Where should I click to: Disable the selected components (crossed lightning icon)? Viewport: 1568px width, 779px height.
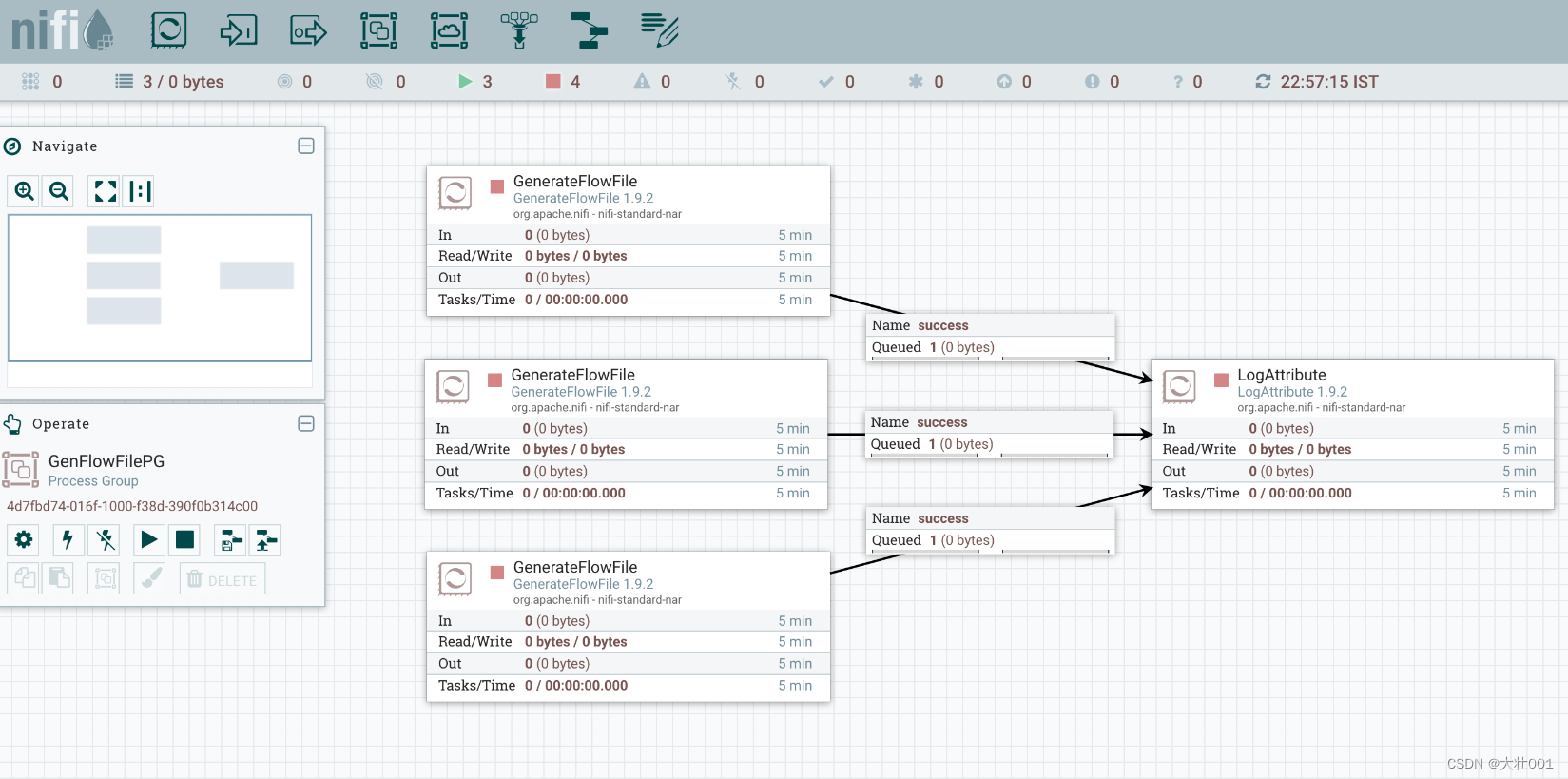[105, 540]
